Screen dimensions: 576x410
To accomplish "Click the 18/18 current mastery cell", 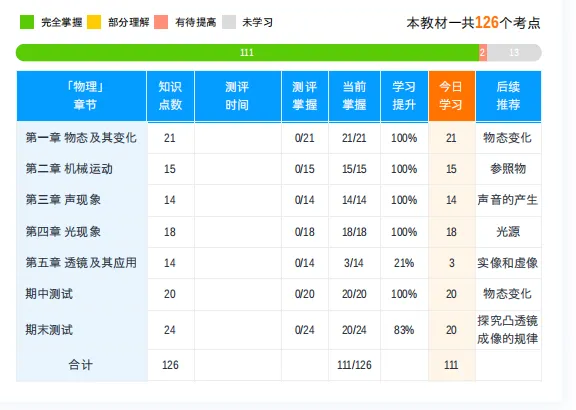I will click(x=354, y=232).
